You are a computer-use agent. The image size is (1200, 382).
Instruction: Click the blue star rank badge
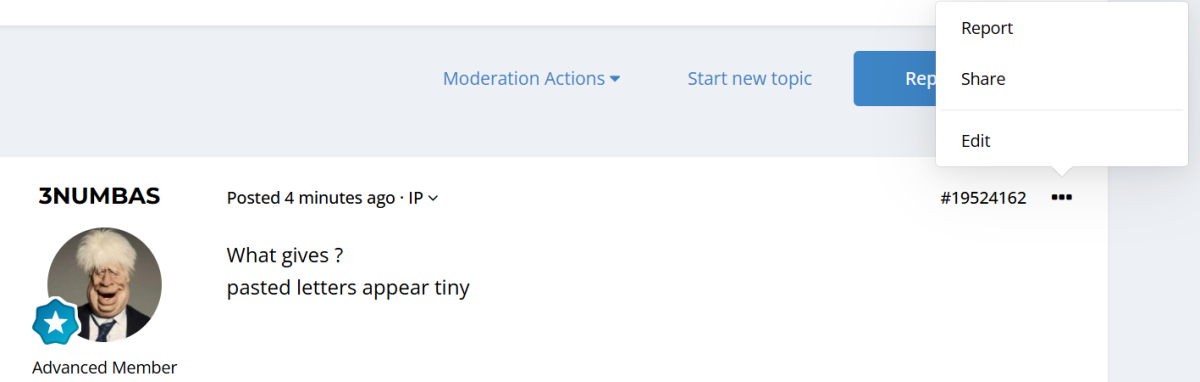point(55,322)
